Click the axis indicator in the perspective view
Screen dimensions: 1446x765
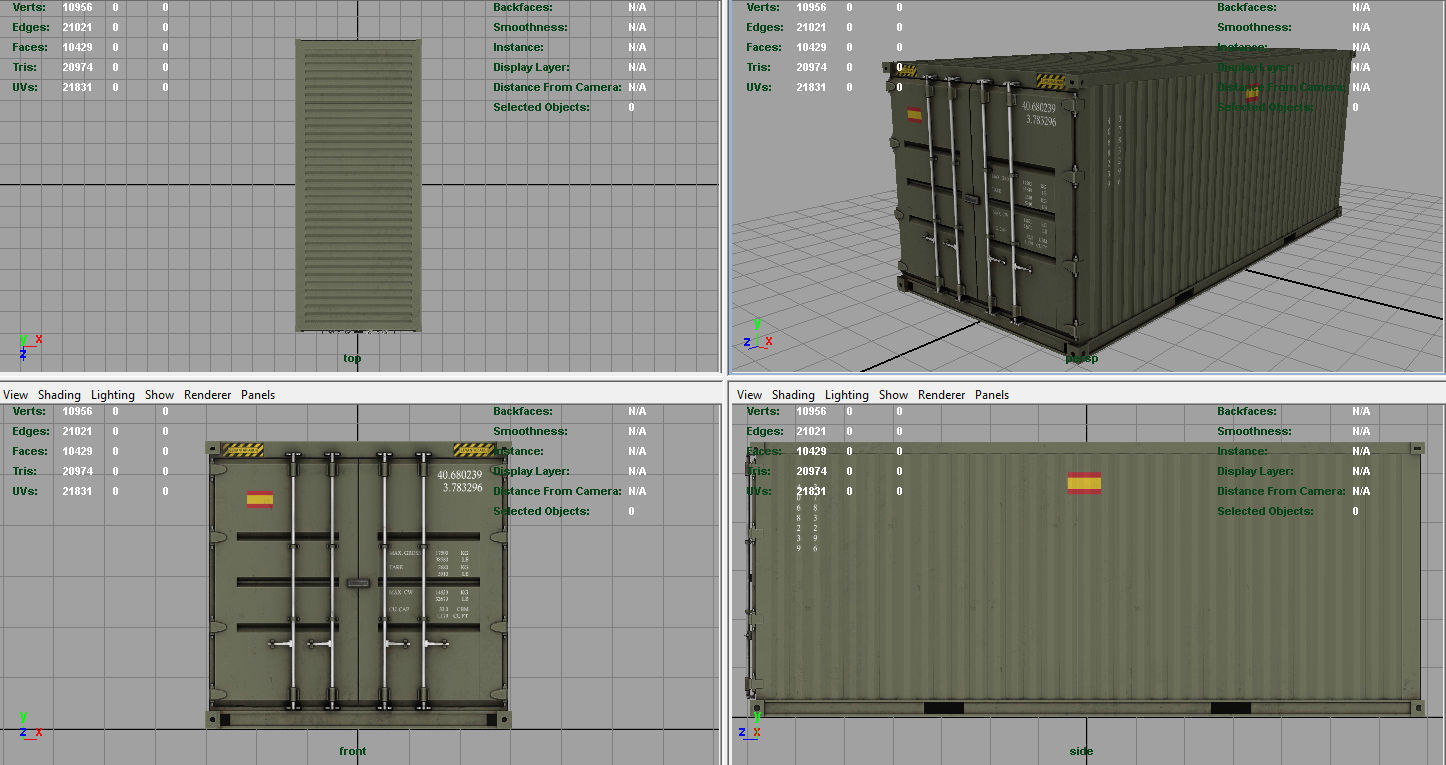tap(758, 334)
